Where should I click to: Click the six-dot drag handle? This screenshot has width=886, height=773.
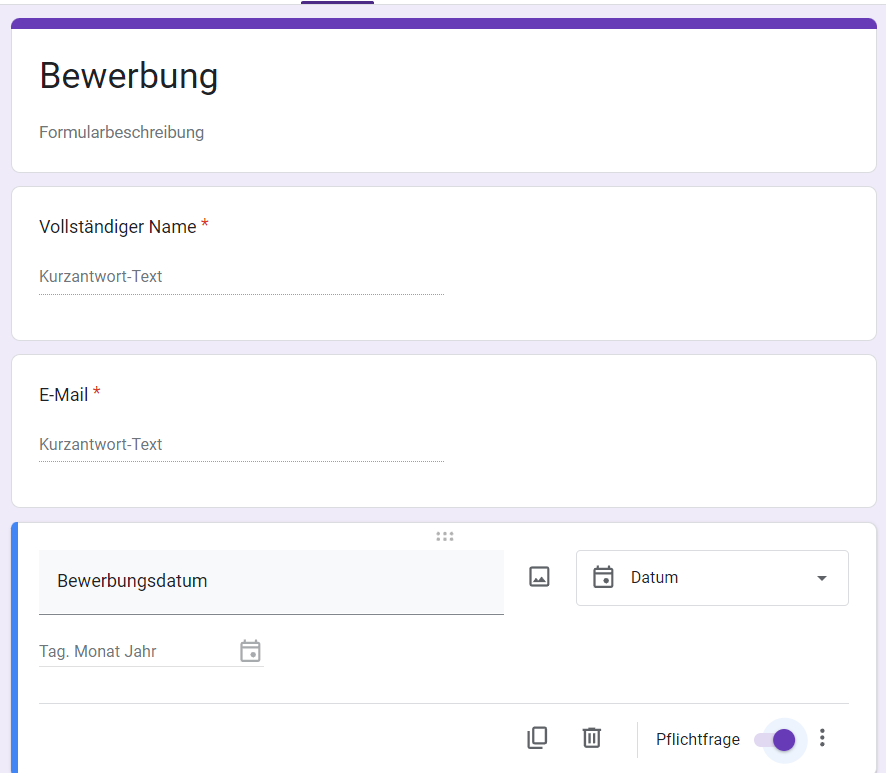coord(445,536)
